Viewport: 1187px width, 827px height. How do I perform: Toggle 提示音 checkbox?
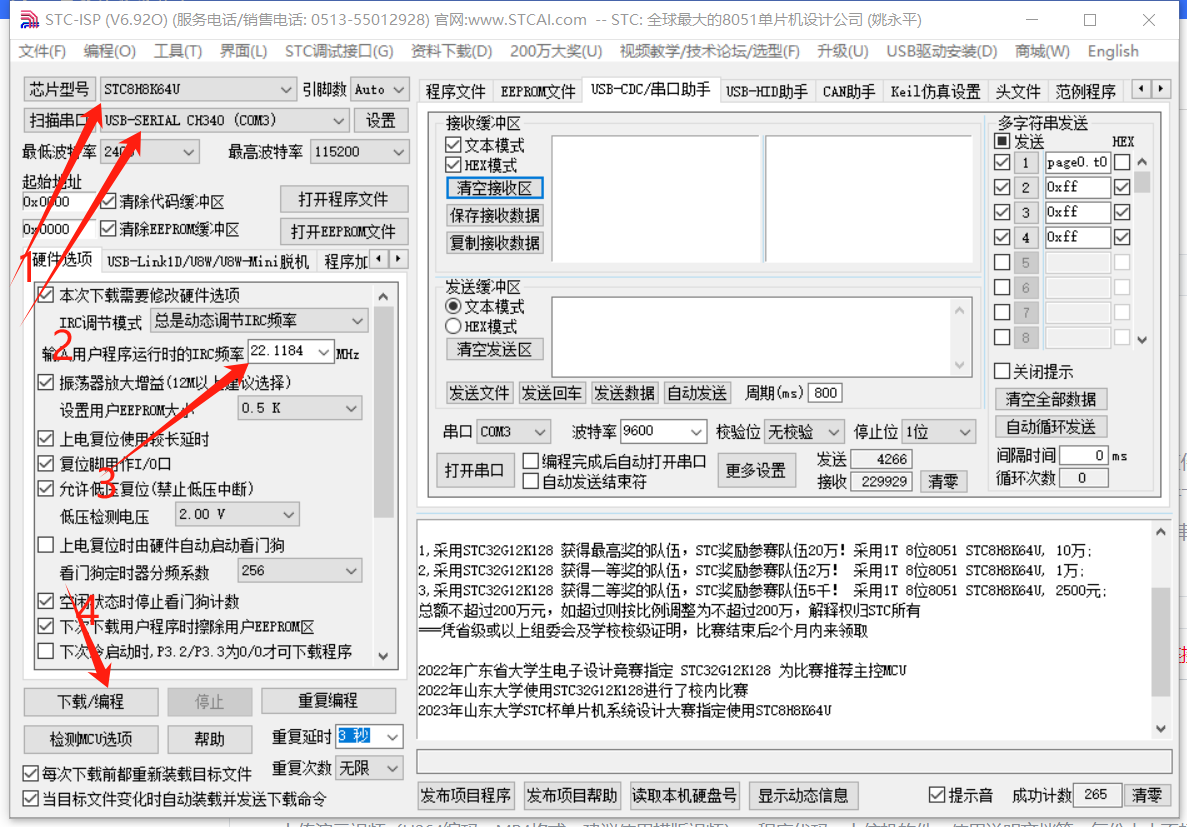(936, 795)
